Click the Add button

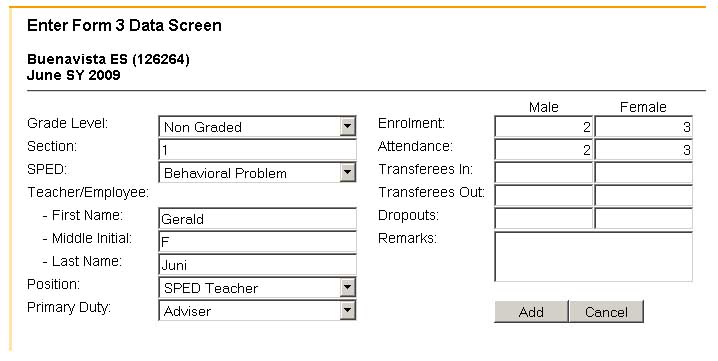click(x=531, y=312)
